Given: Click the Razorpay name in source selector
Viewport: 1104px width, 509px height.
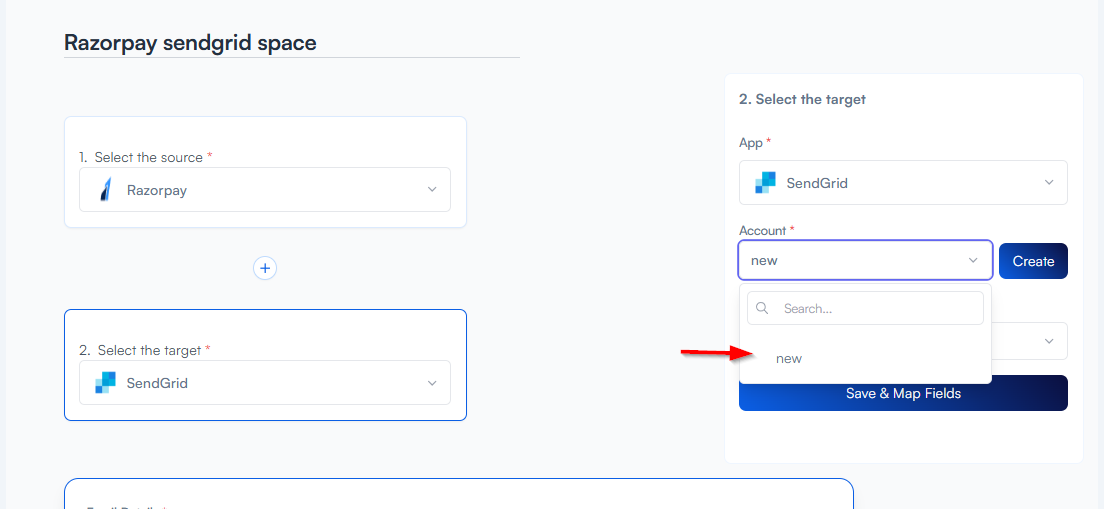Looking at the screenshot, I should pos(157,190).
